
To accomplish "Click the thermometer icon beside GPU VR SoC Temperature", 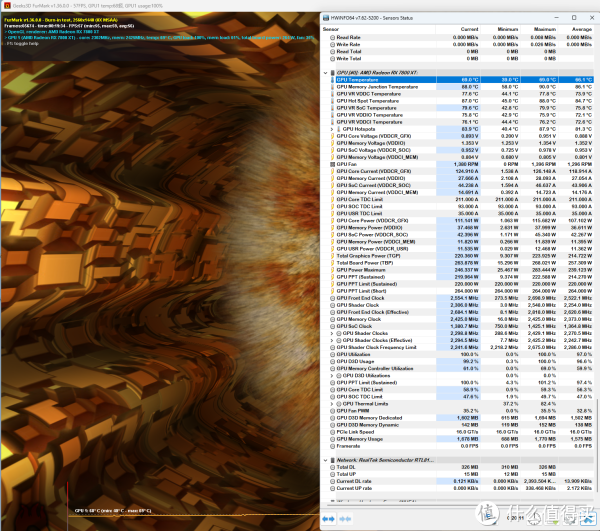I will click(x=332, y=108).
